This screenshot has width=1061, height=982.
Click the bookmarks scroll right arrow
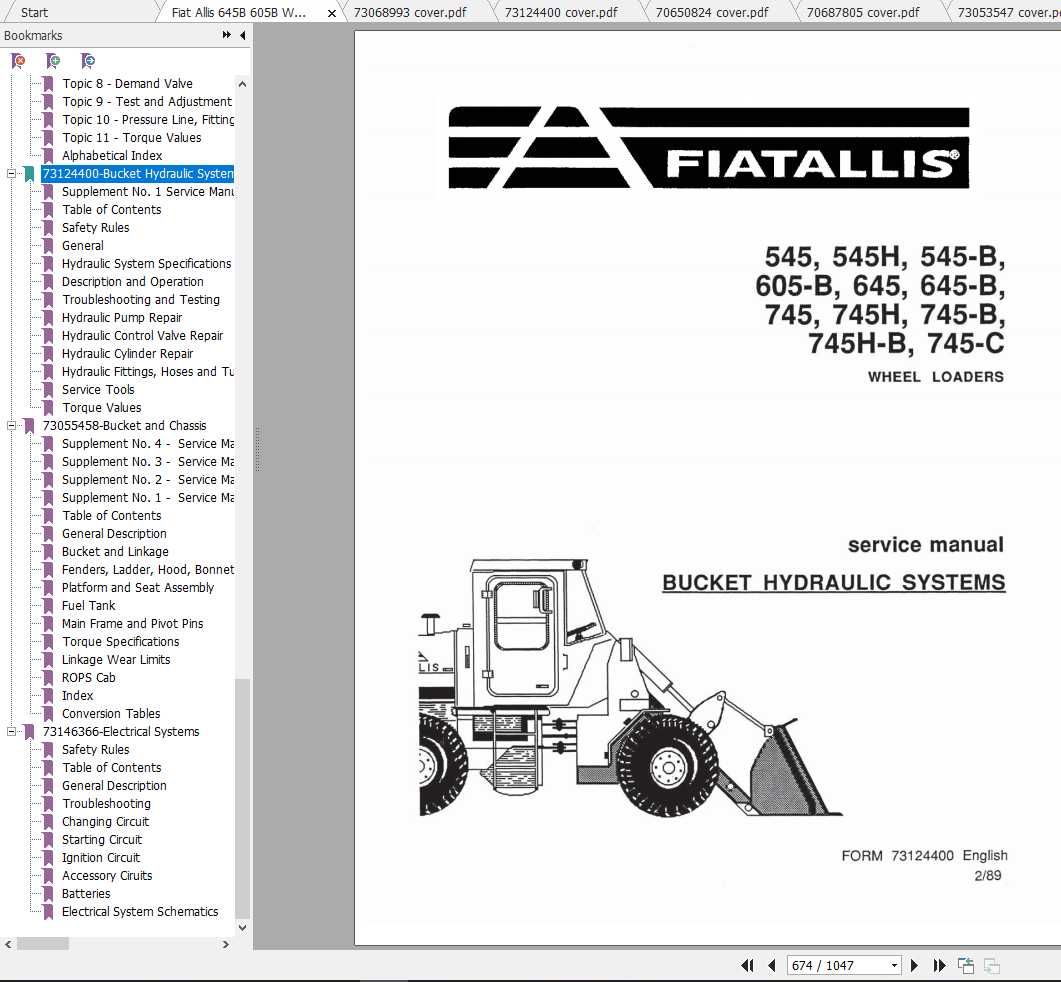click(225, 944)
